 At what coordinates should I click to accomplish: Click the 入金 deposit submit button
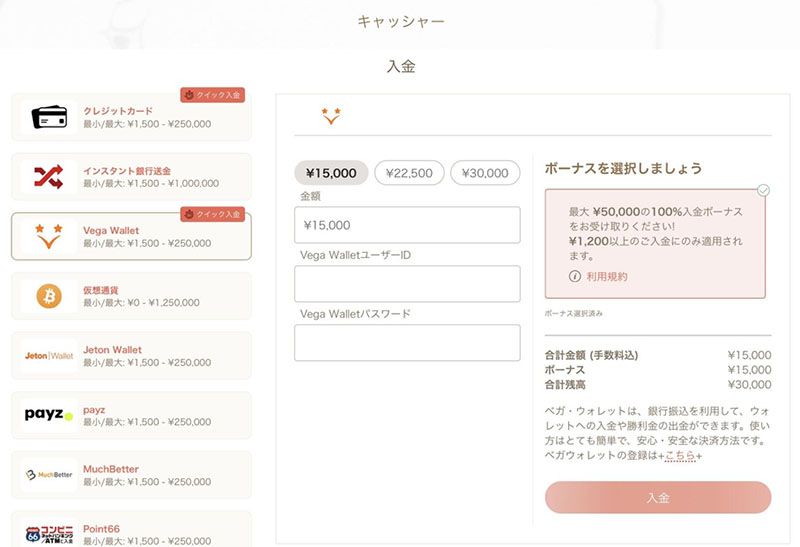658,498
